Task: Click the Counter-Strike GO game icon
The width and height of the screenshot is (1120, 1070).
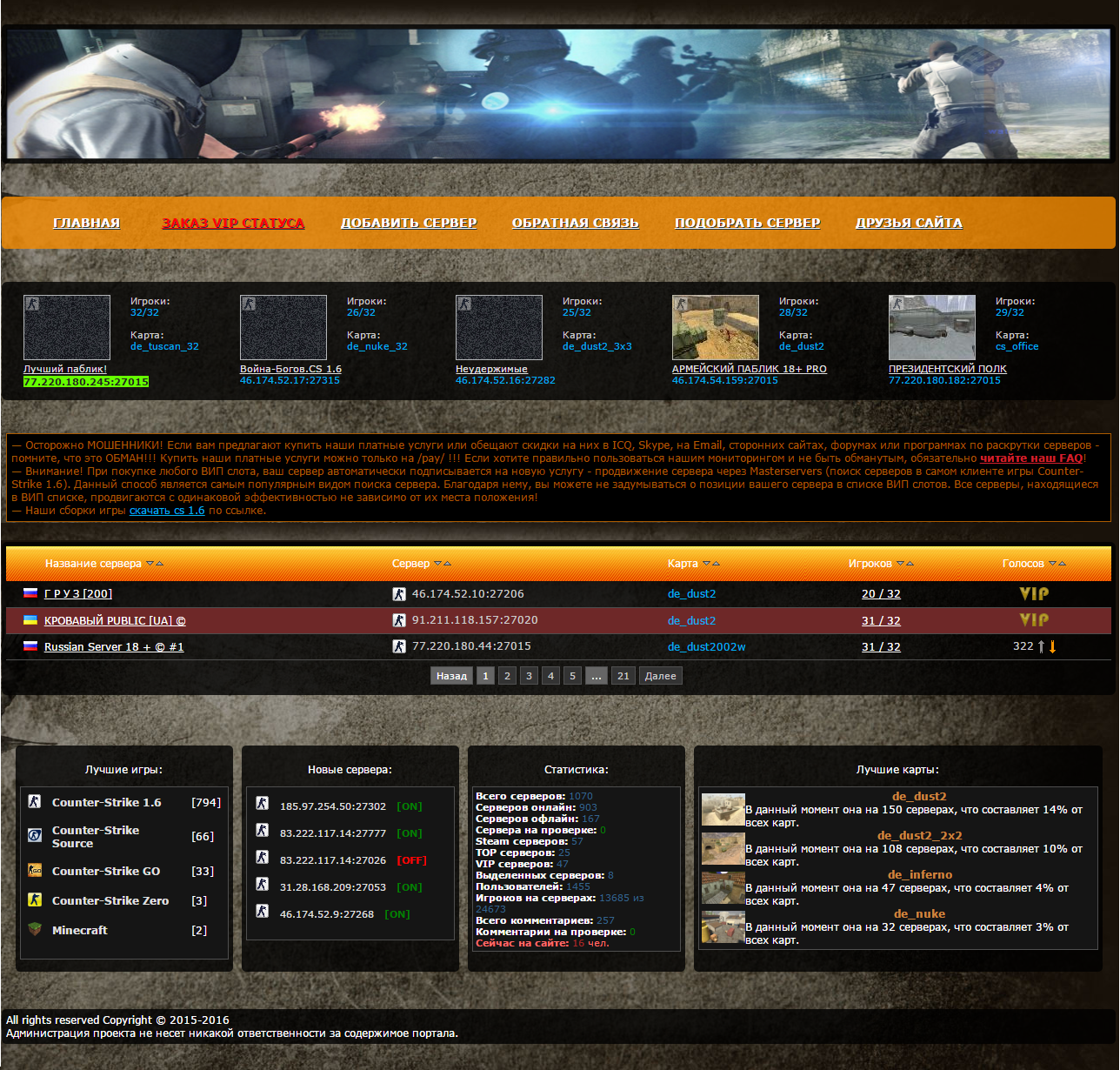Action: click(x=35, y=870)
